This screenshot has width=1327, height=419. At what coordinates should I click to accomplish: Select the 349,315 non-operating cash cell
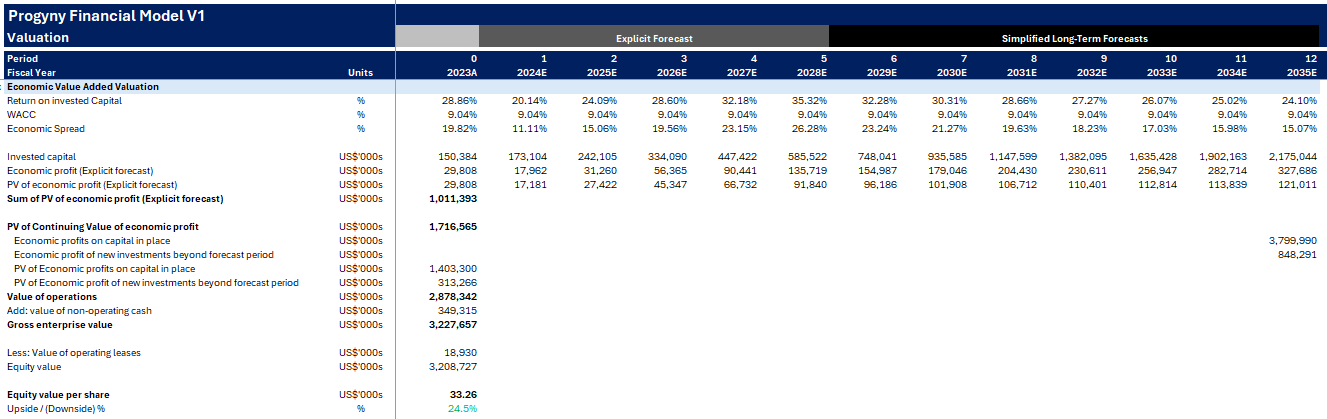click(458, 311)
